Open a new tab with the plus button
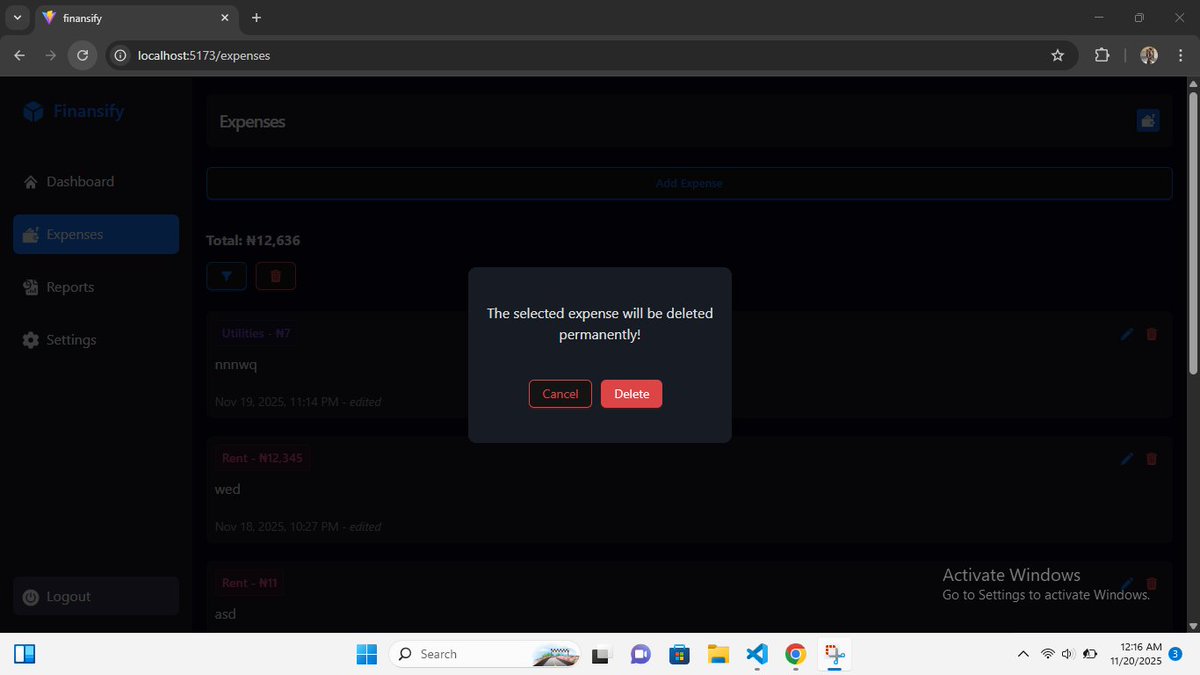The height and width of the screenshot is (675, 1200). (256, 18)
